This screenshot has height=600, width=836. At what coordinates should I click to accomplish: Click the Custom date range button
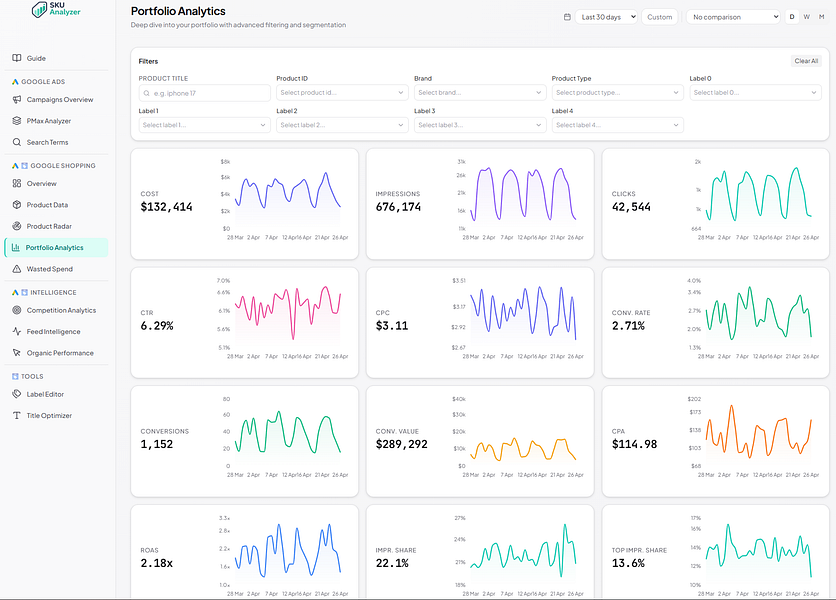660,17
